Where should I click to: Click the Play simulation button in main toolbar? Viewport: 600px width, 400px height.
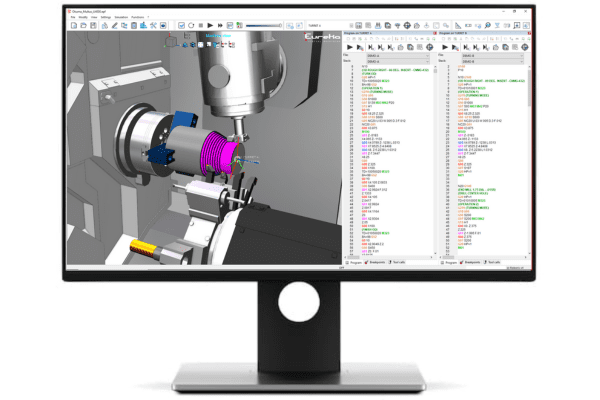211,26
